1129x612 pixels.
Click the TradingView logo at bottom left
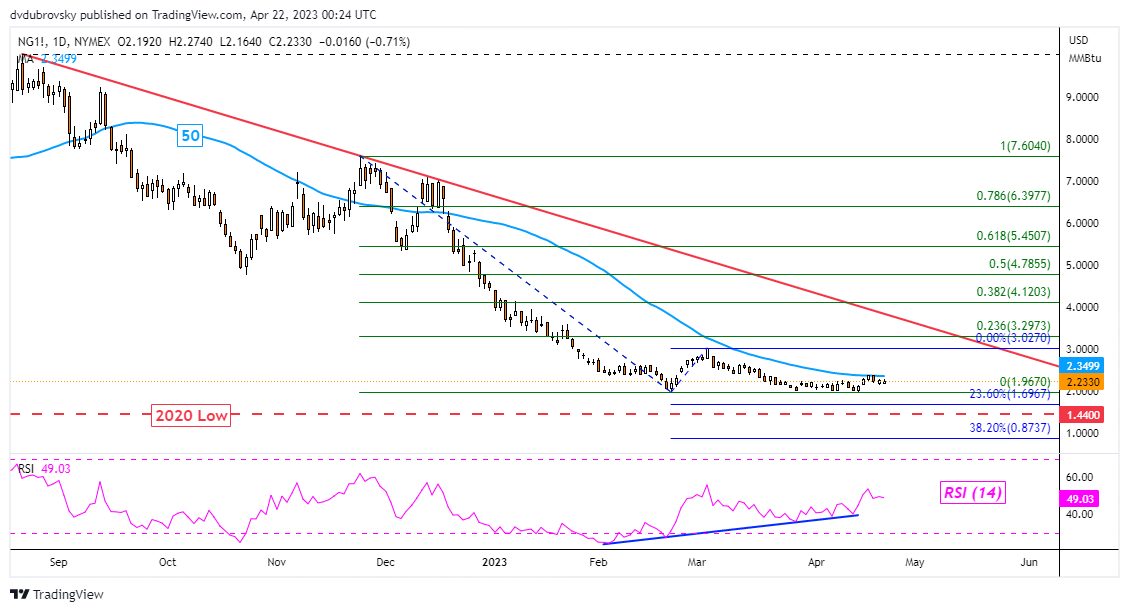[x=57, y=595]
